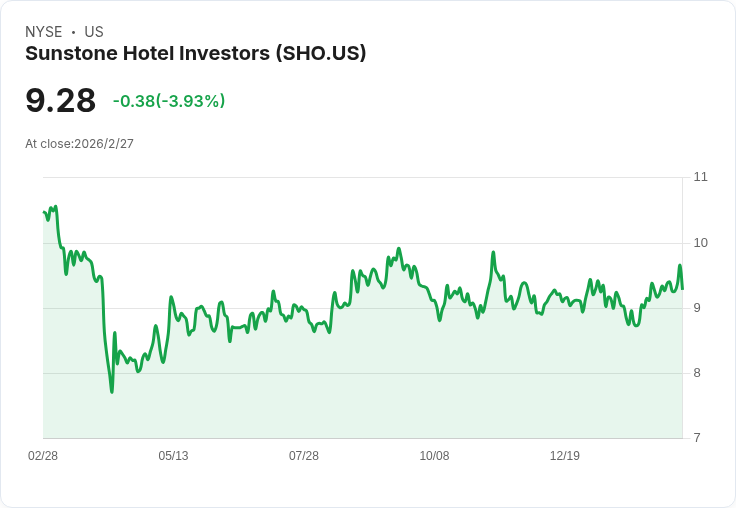Select the 10 label on price axis

point(700,243)
